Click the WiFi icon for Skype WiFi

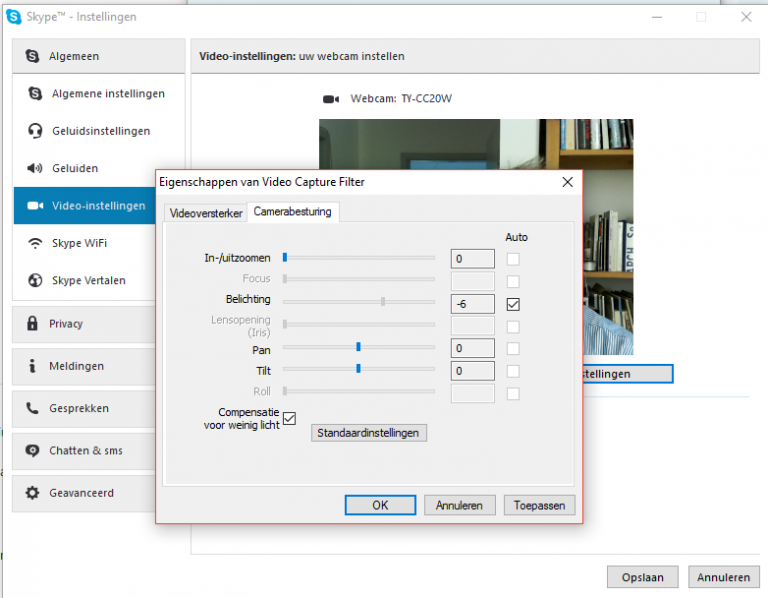35,243
